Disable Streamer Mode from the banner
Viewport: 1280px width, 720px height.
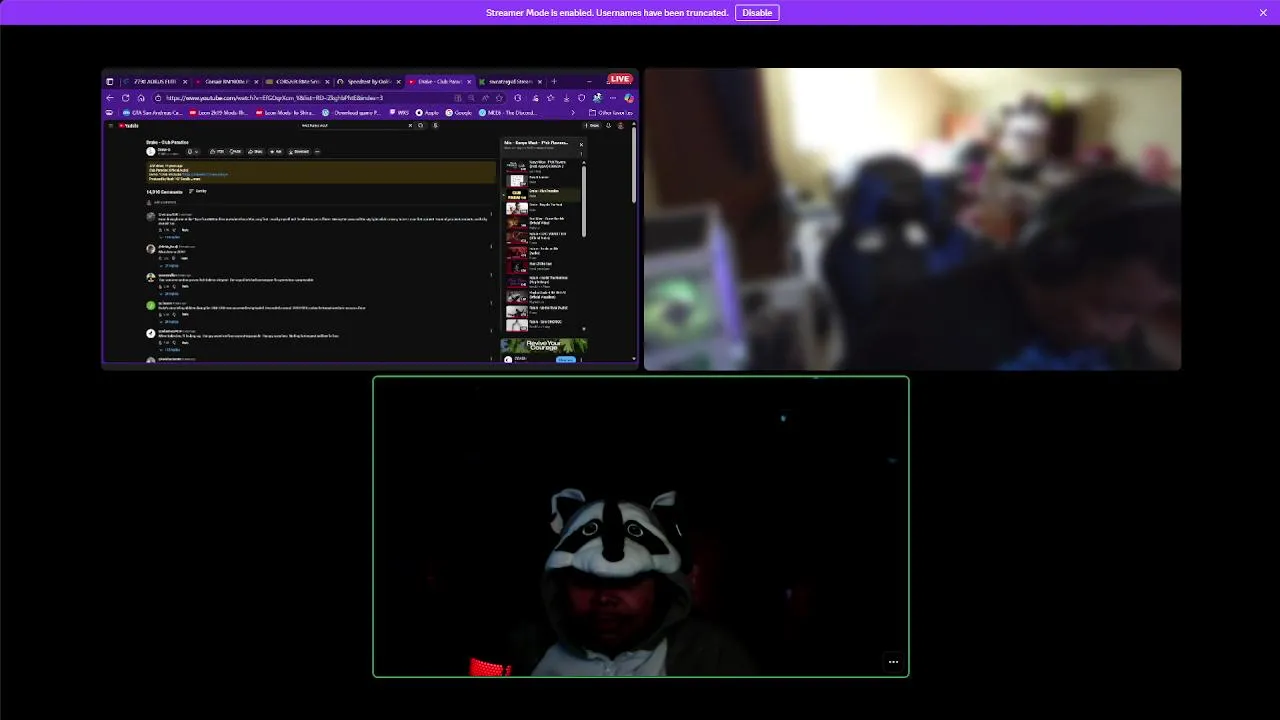[757, 12]
